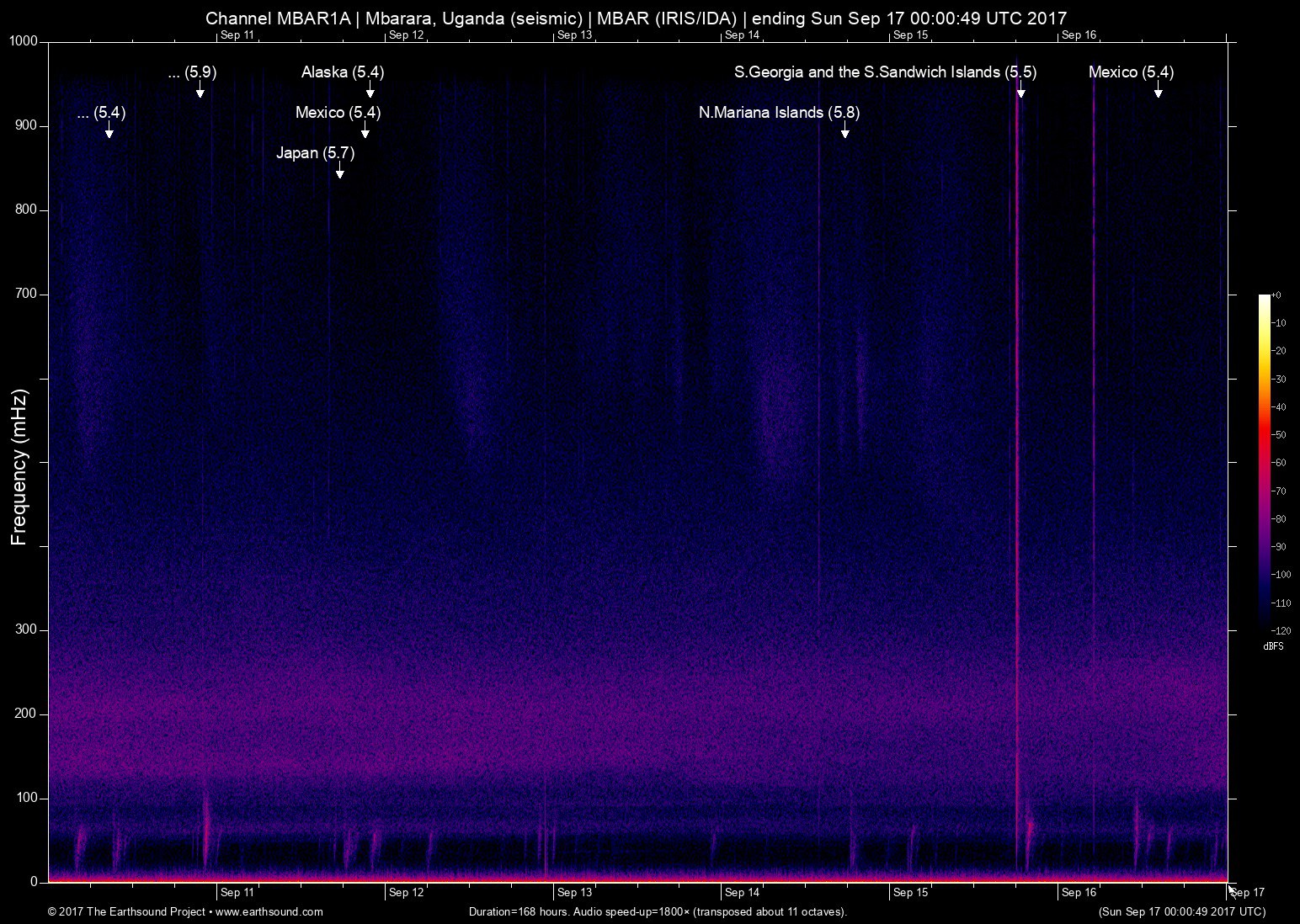Screen dimensions: 1300x924
Task: Click the Duration=168 hours caption text
Action: click(x=657, y=911)
